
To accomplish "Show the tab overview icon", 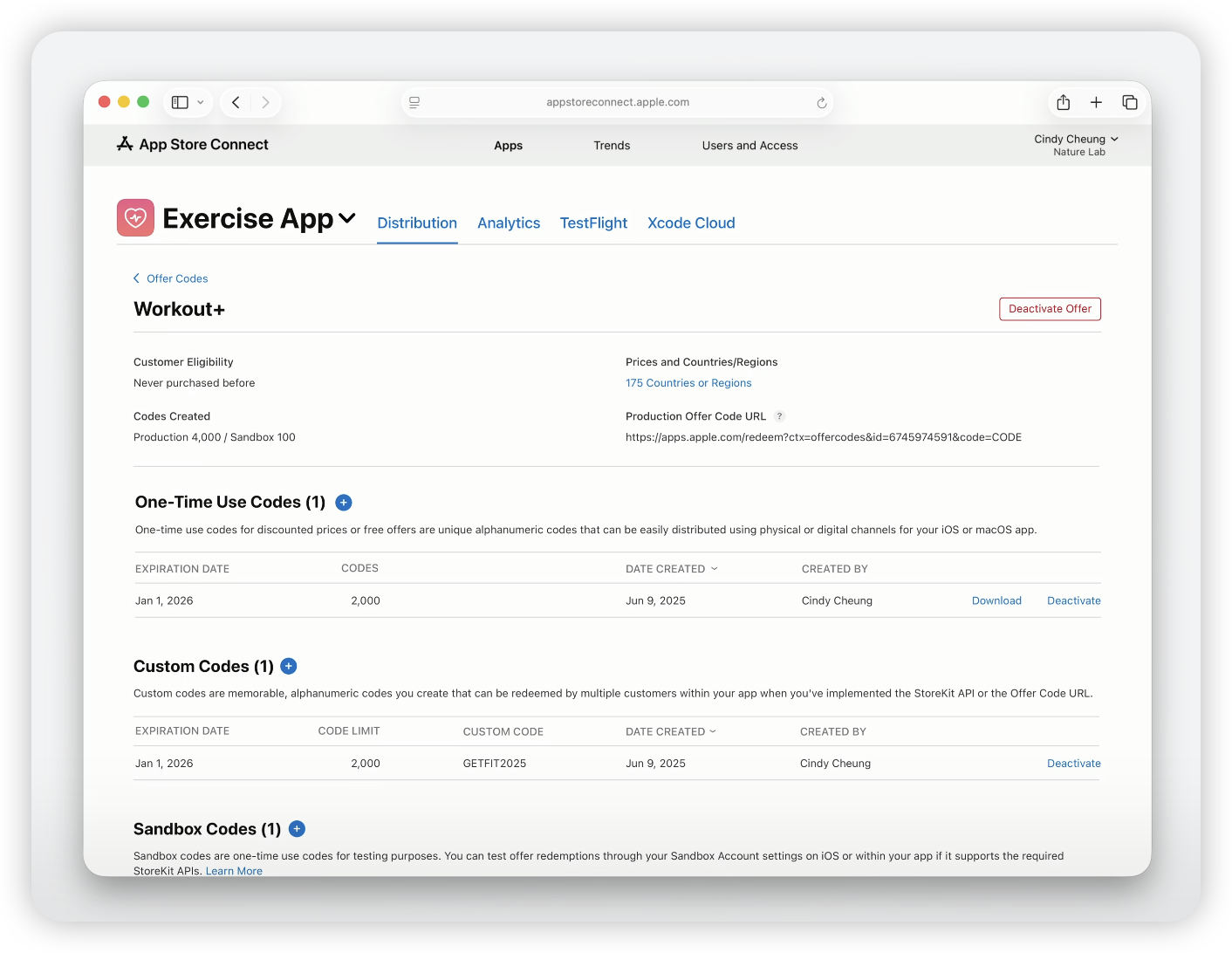I will [1130, 102].
